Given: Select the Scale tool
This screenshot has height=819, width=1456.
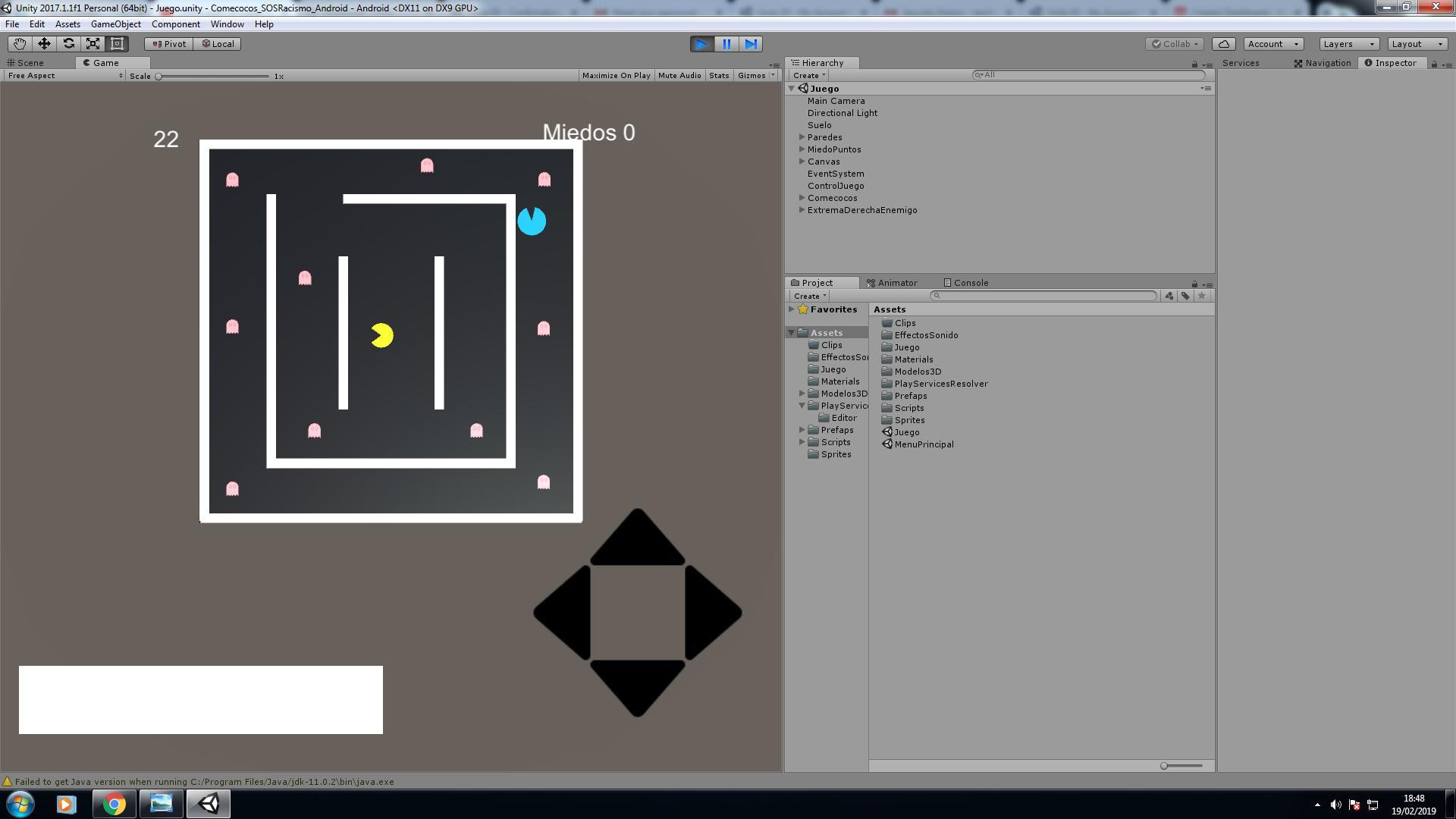Looking at the screenshot, I should click(x=93, y=44).
